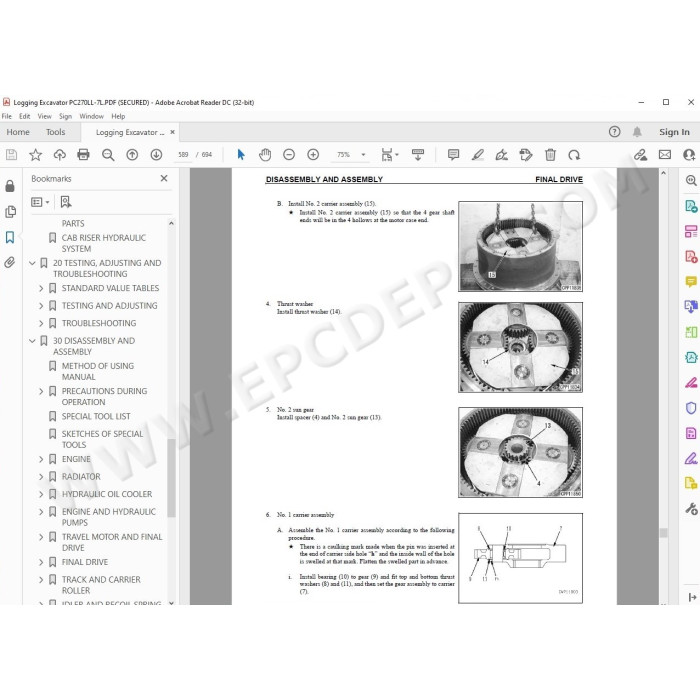The height and width of the screenshot is (700, 700).
Task: Open the sign document tool
Action: (502, 155)
